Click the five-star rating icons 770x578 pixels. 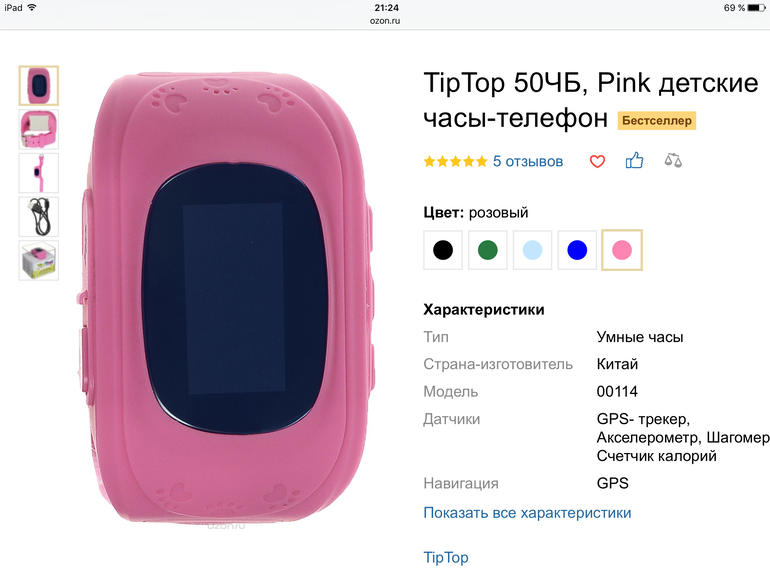tap(455, 161)
